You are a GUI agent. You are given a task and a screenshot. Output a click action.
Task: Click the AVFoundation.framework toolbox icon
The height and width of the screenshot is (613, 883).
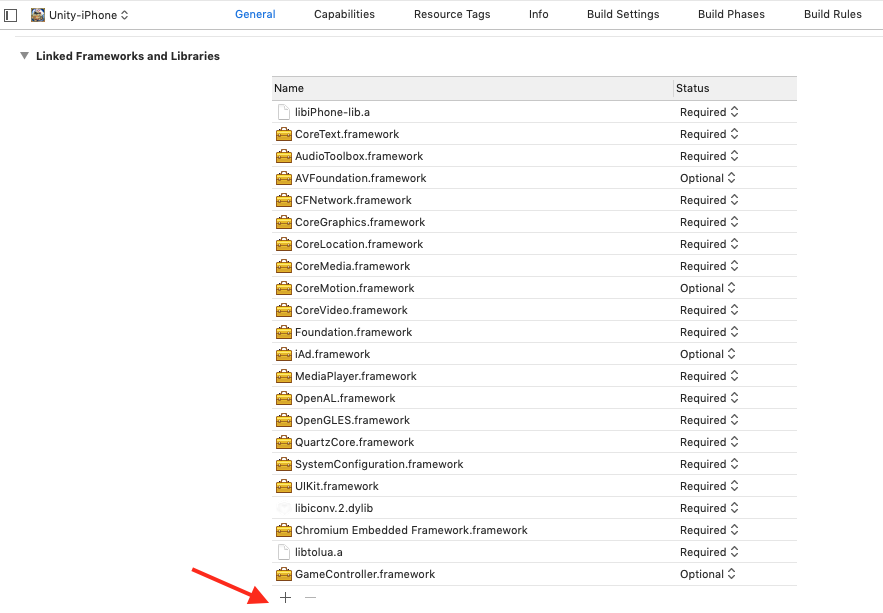point(284,178)
